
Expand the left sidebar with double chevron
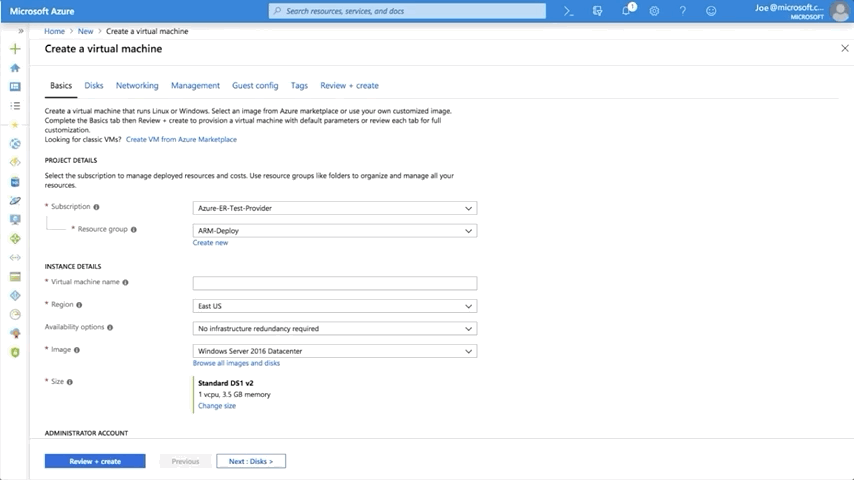coord(21,31)
